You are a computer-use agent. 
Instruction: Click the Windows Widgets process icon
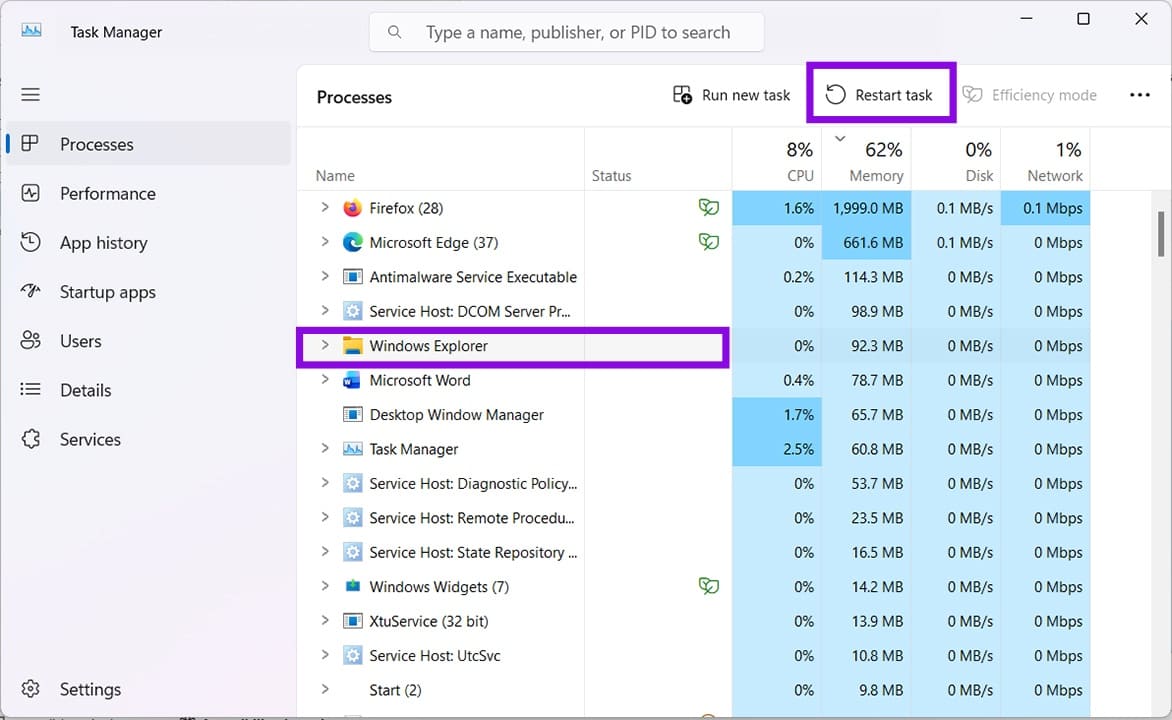tap(352, 586)
